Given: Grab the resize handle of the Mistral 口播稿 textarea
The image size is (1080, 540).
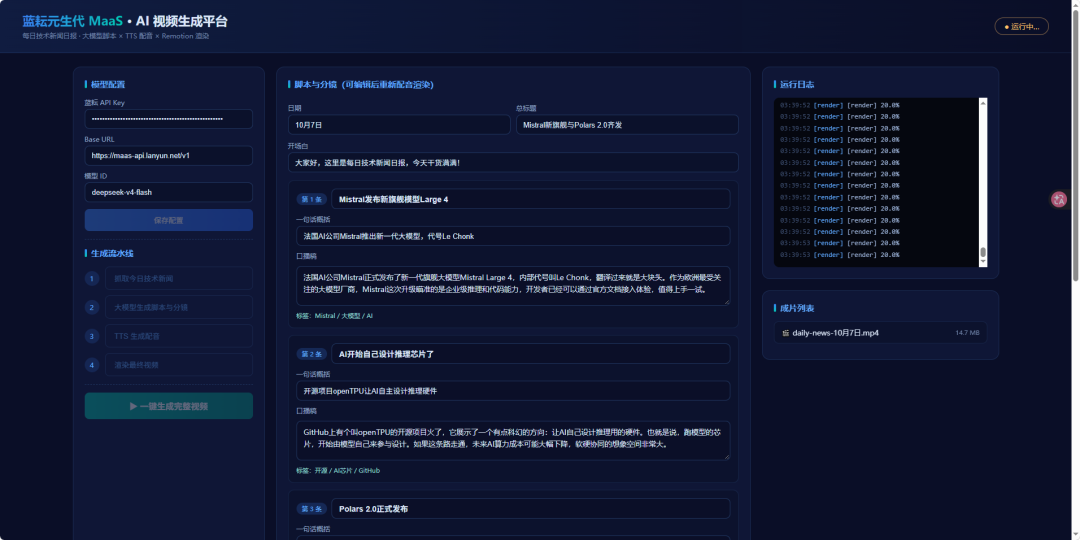Looking at the screenshot, I should (726, 301).
